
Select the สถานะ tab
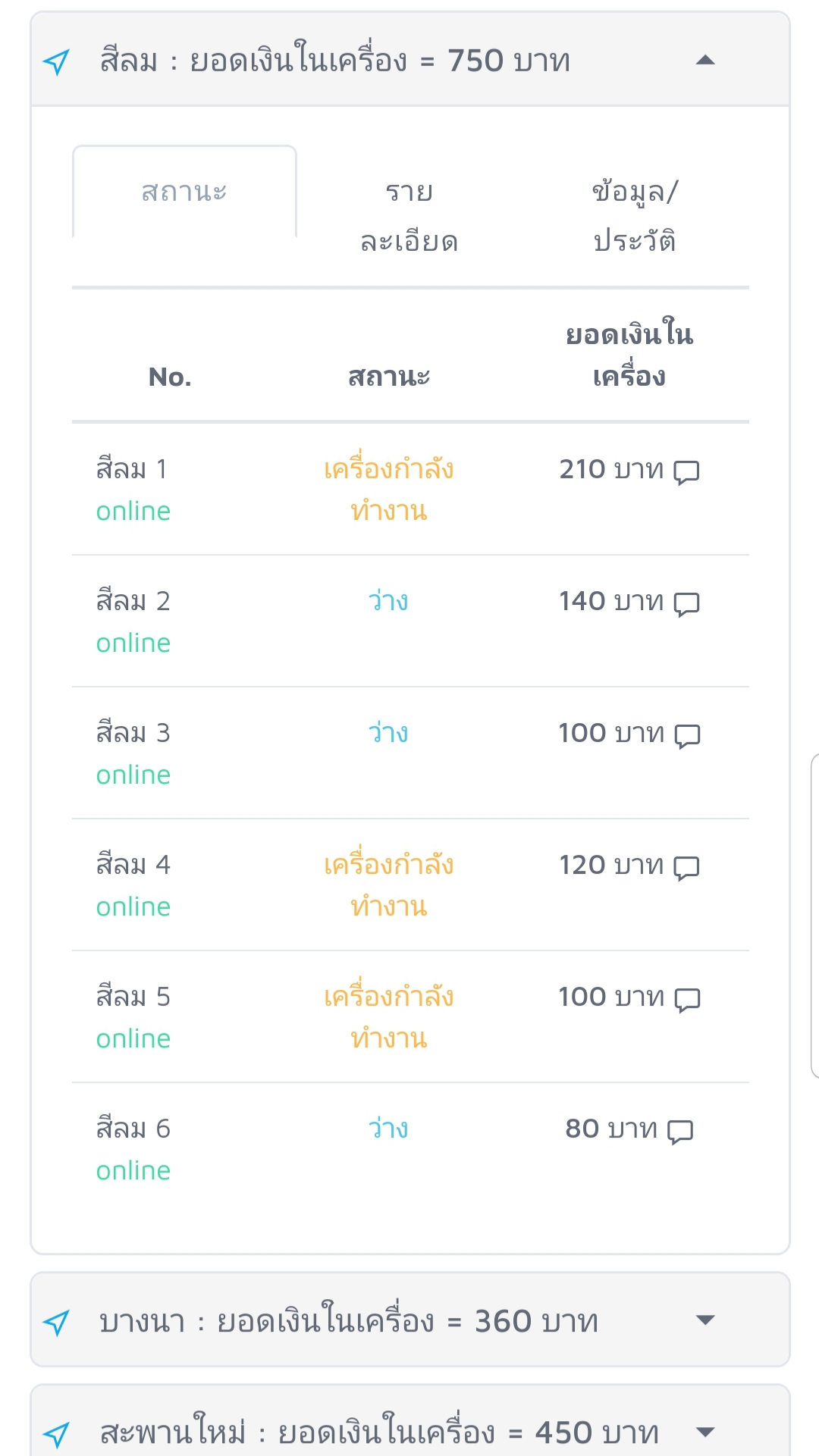point(184,192)
